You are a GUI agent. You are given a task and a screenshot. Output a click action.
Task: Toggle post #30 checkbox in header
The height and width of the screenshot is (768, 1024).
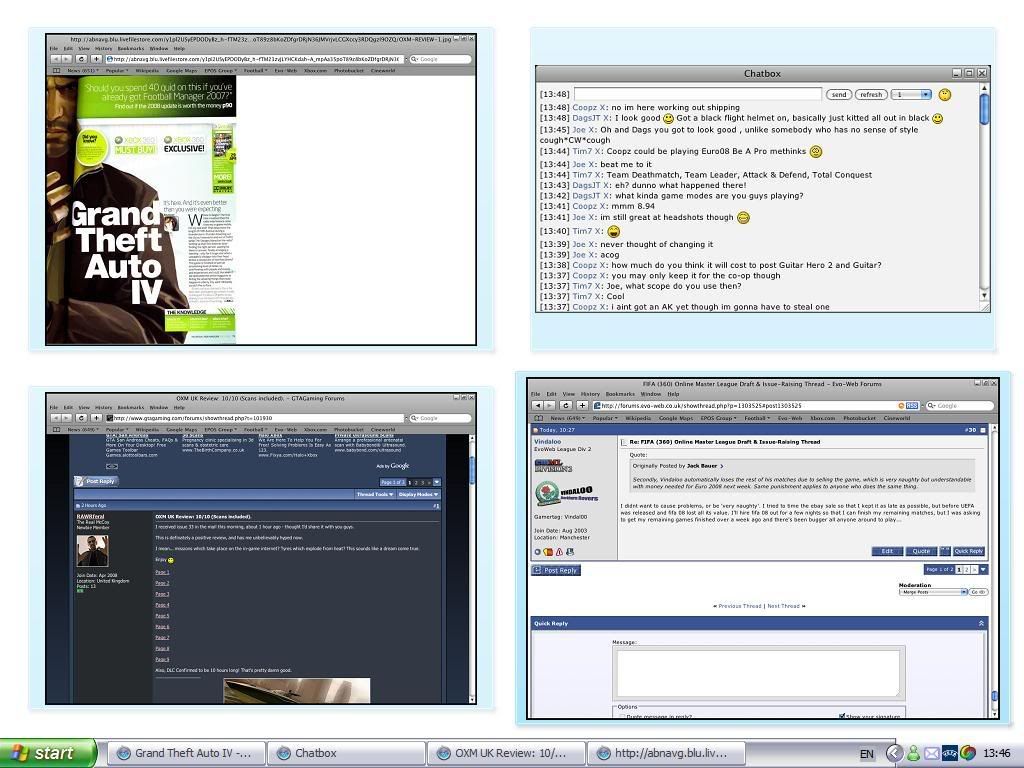(x=981, y=430)
